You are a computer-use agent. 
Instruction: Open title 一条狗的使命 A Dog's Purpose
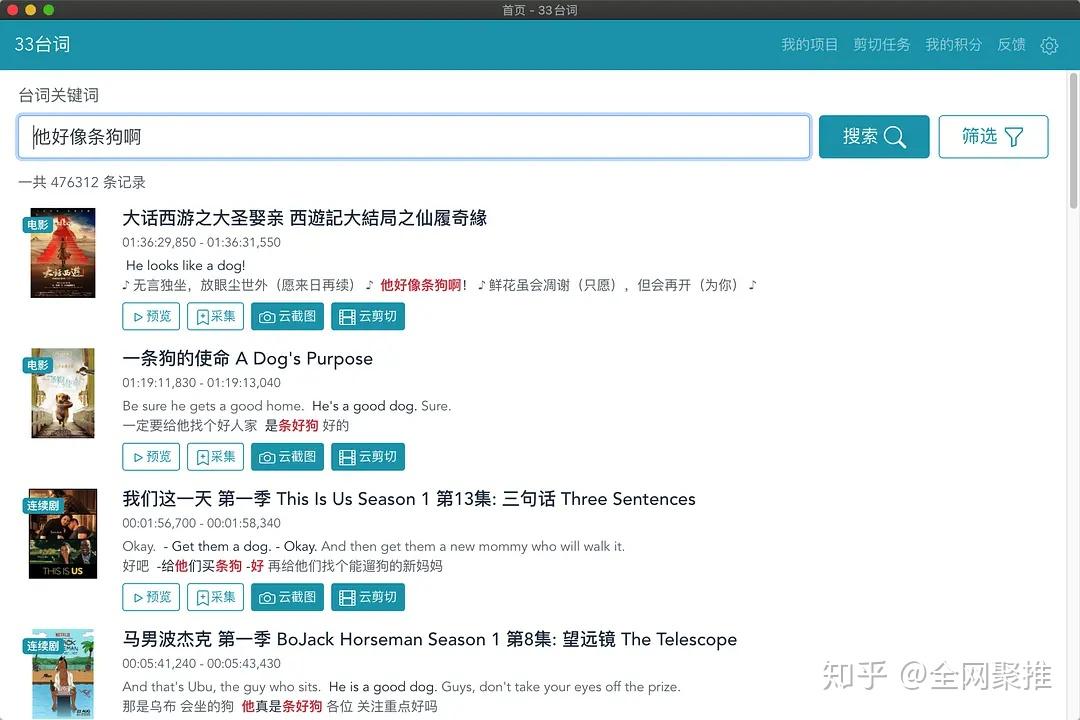click(247, 359)
